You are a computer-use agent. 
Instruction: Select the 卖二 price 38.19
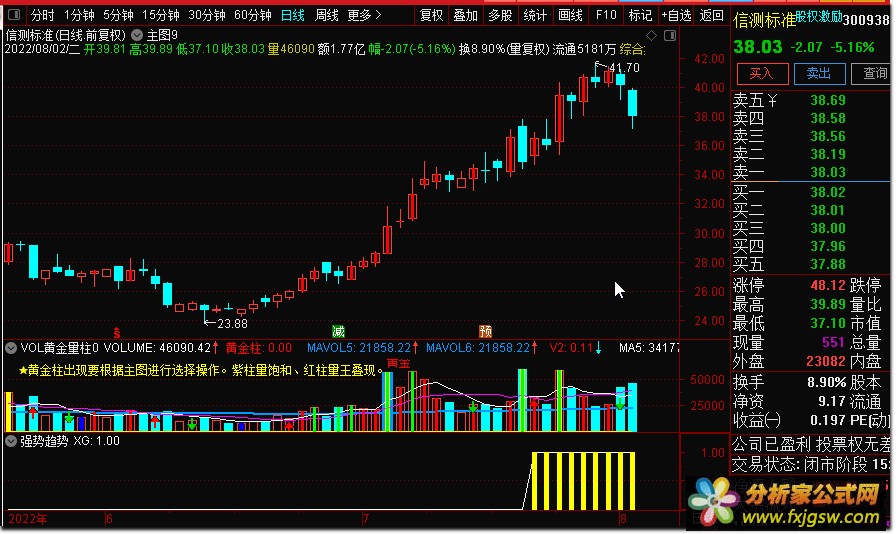(x=827, y=154)
